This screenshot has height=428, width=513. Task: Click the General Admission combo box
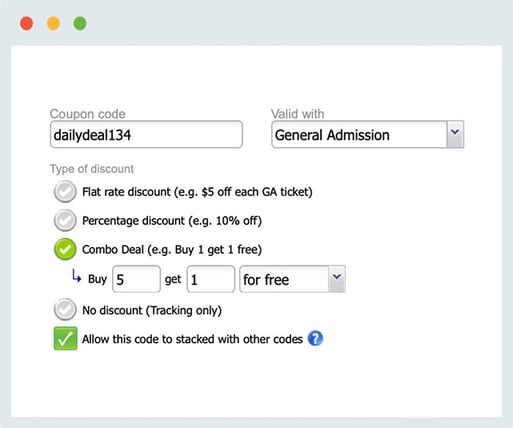367,134
